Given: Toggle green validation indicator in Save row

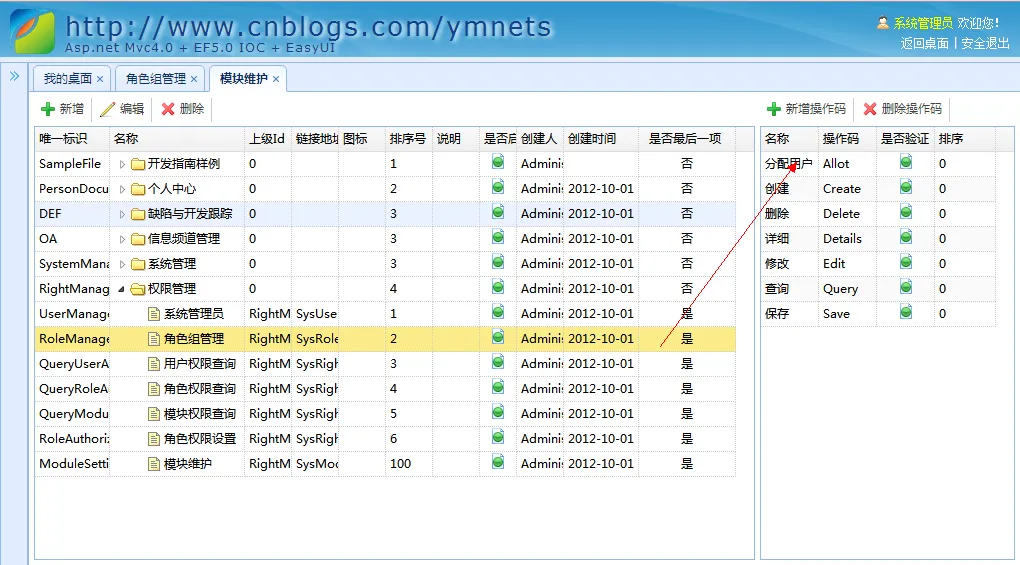Looking at the screenshot, I should 906,312.
